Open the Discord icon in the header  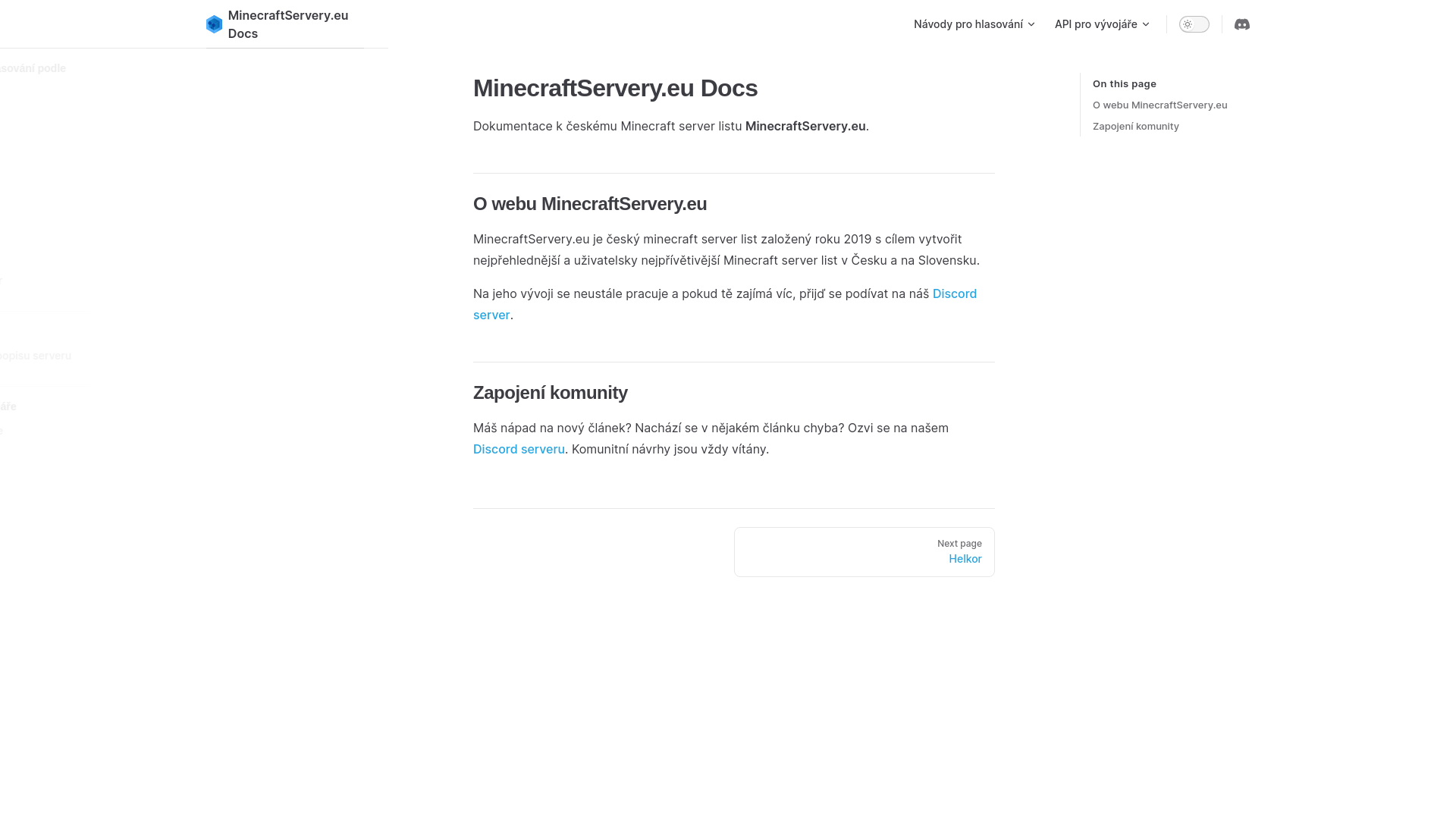click(1241, 24)
